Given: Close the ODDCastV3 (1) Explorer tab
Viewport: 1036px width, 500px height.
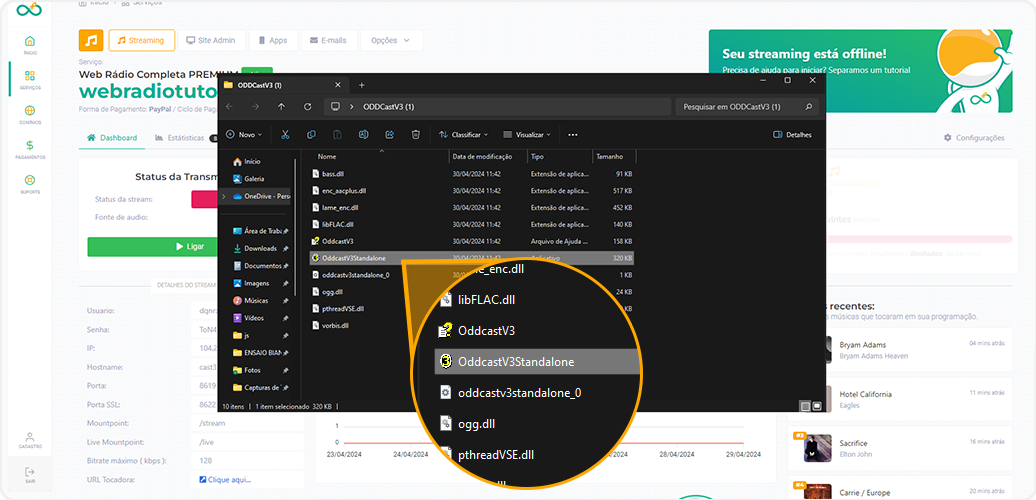Looking at the screenshot, I should pyautogui.click(x=338, y=85).
